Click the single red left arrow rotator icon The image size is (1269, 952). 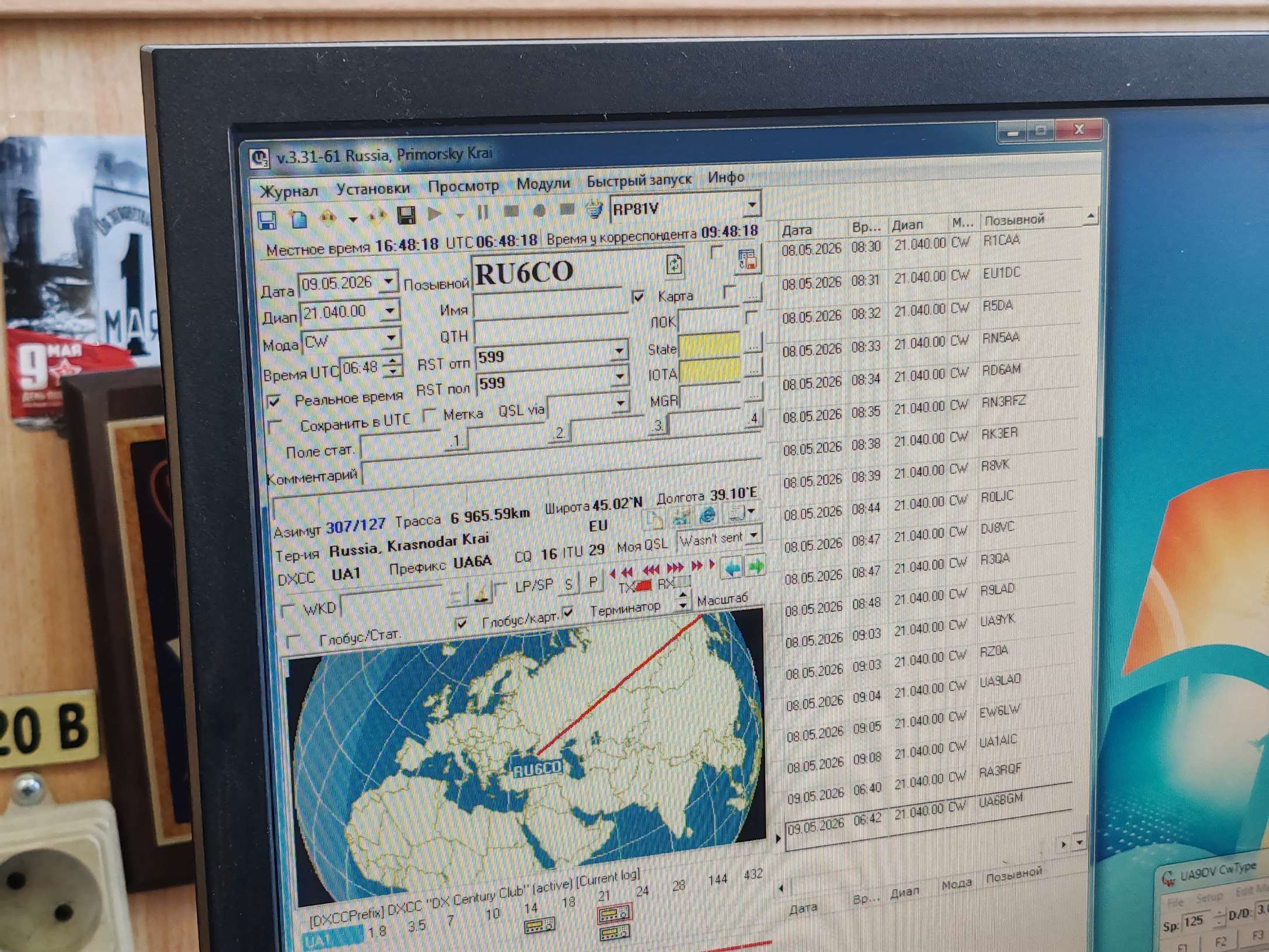tap(612, 573)
